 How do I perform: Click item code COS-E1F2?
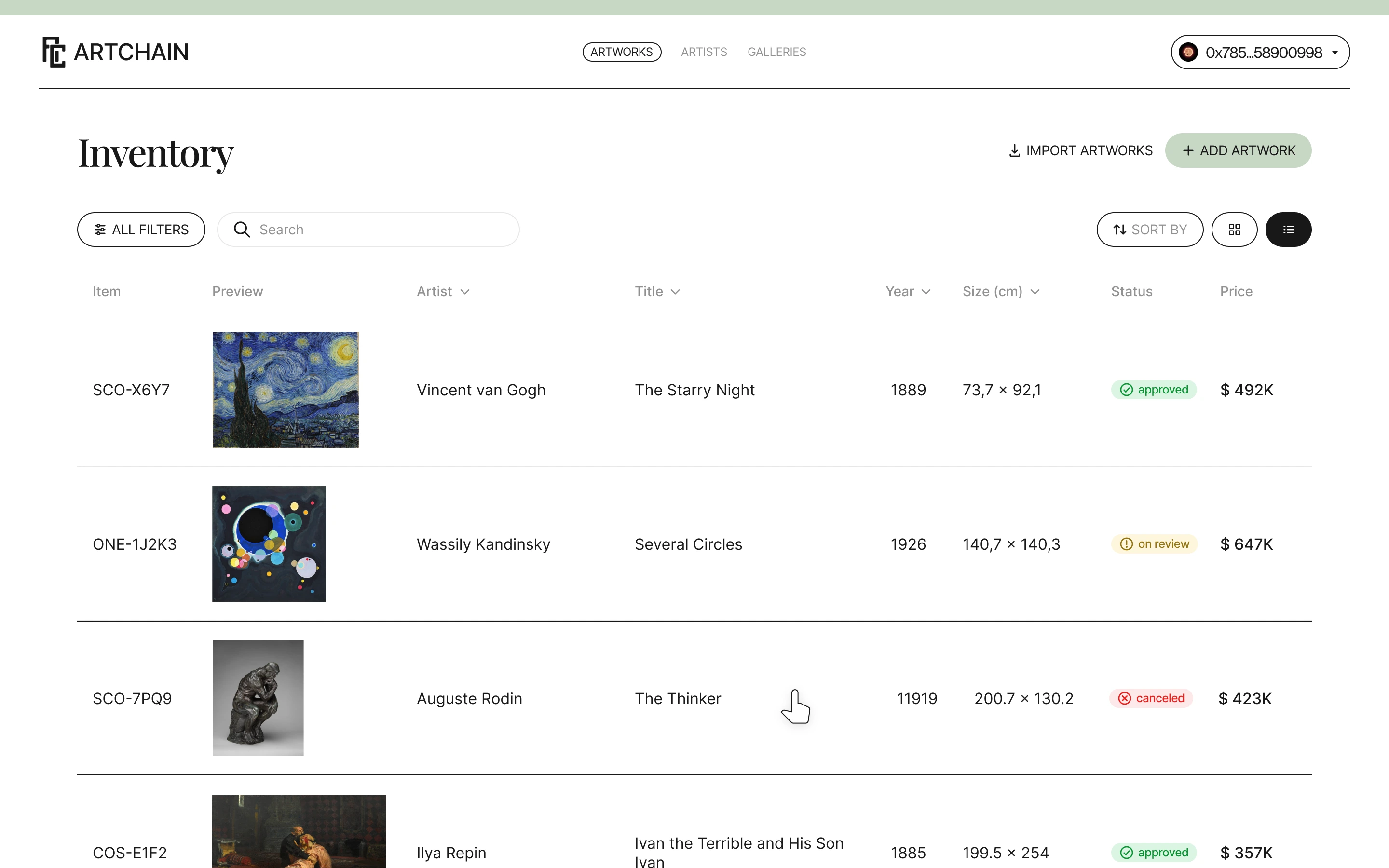coord(130,853)
